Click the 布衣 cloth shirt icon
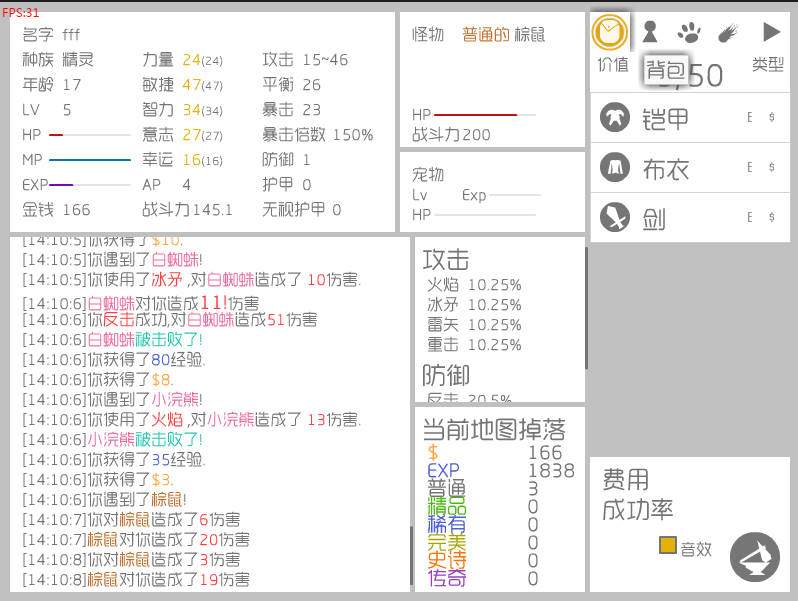The image size is (798, 601). point(615,167)
